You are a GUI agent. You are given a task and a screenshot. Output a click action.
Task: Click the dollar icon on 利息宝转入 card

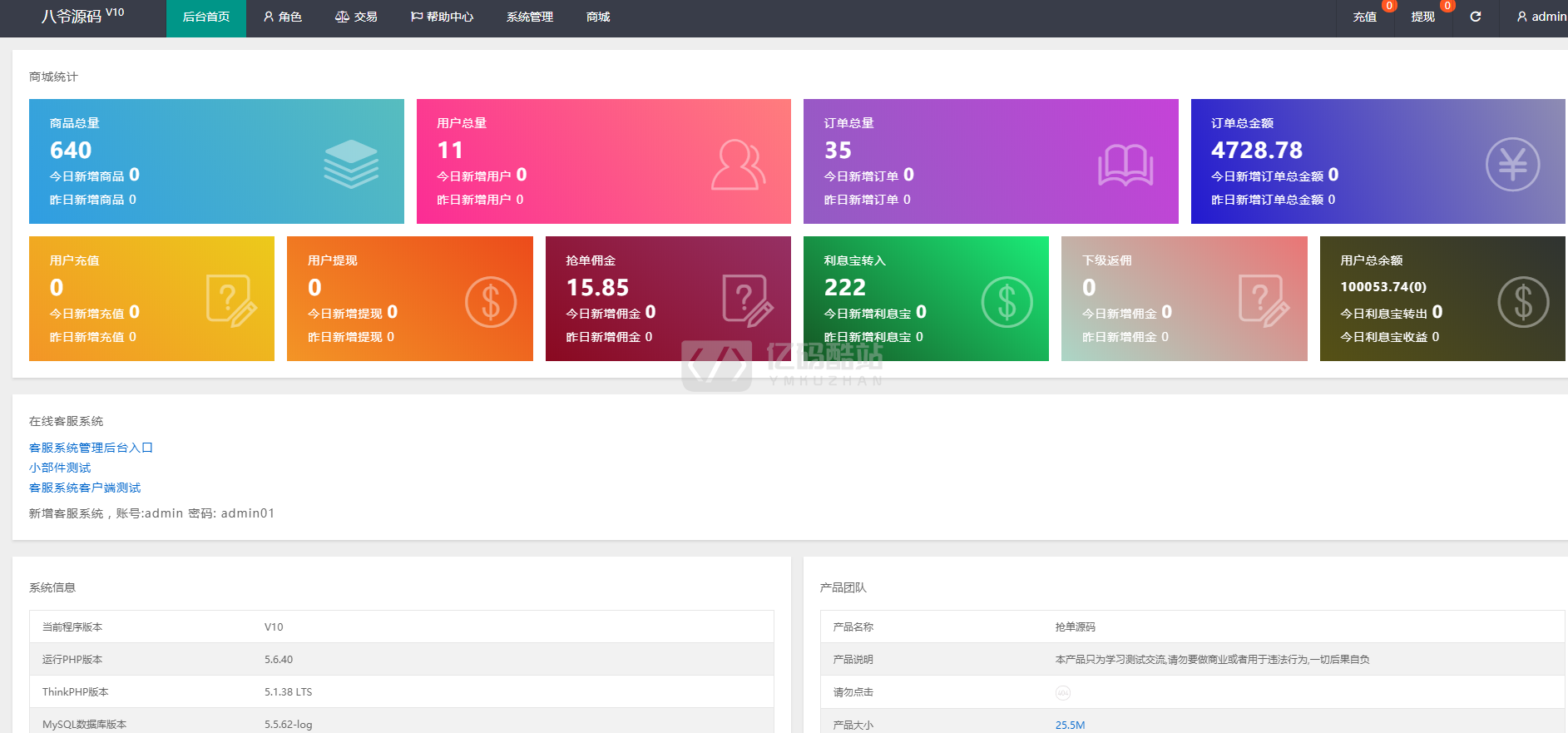[x=1007, y=301]
